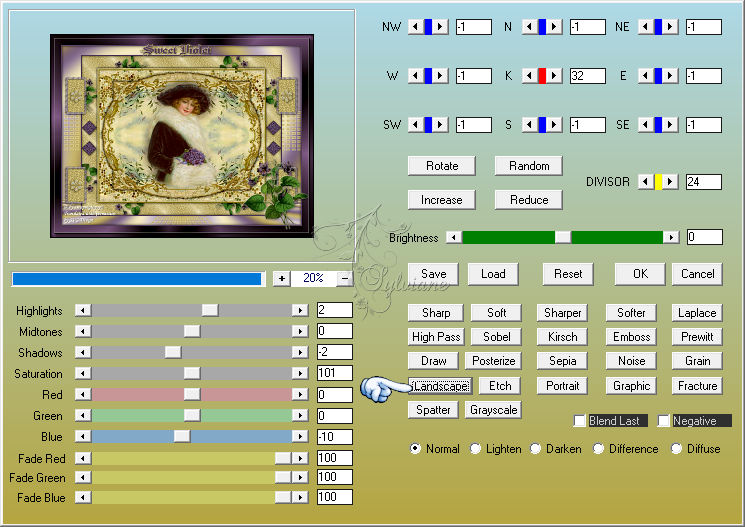Click the Sweet Violet preview image
The width and height of the screenshot is (745, 527).
coord(182,136)
